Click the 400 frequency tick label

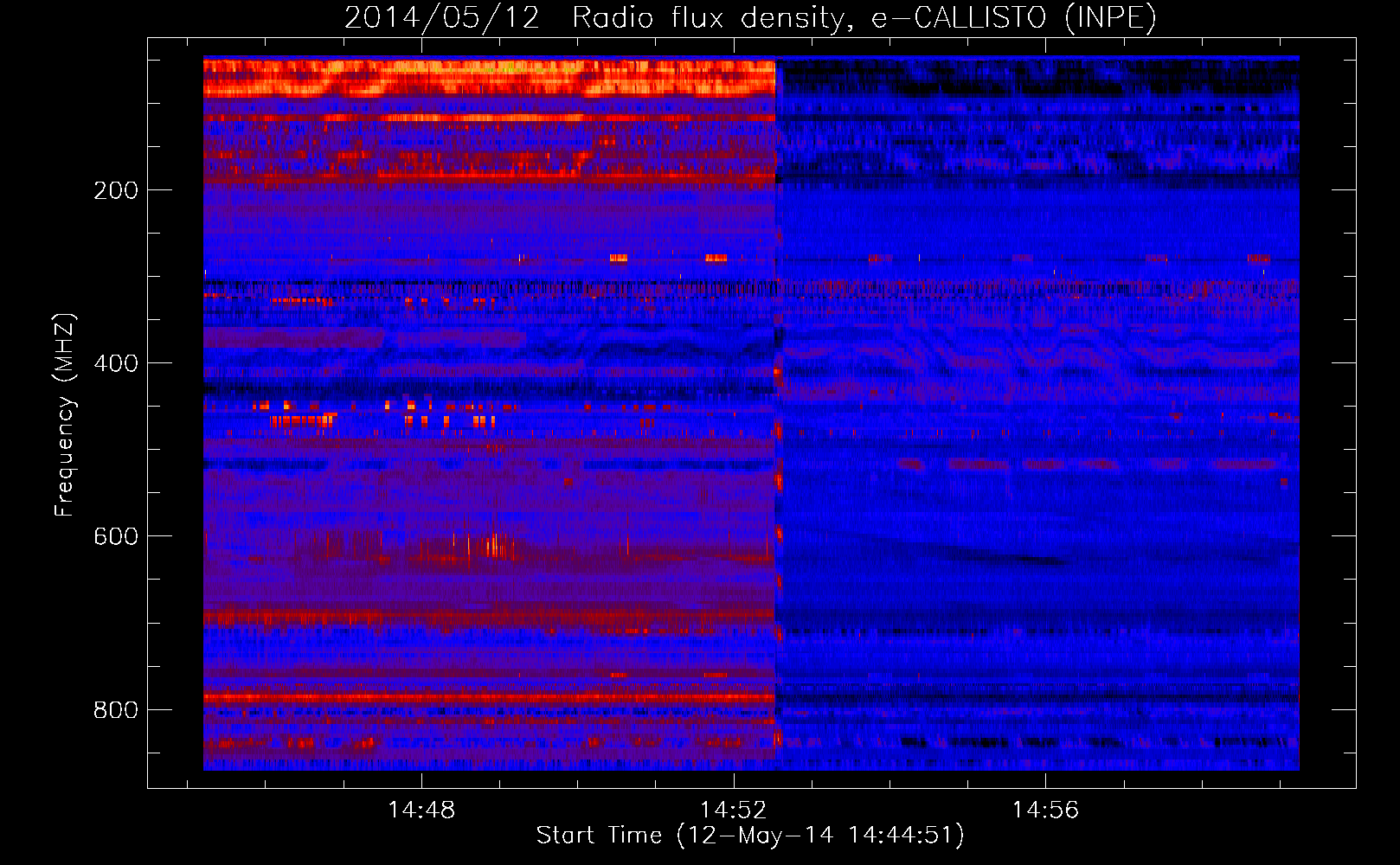coord(116,363)
